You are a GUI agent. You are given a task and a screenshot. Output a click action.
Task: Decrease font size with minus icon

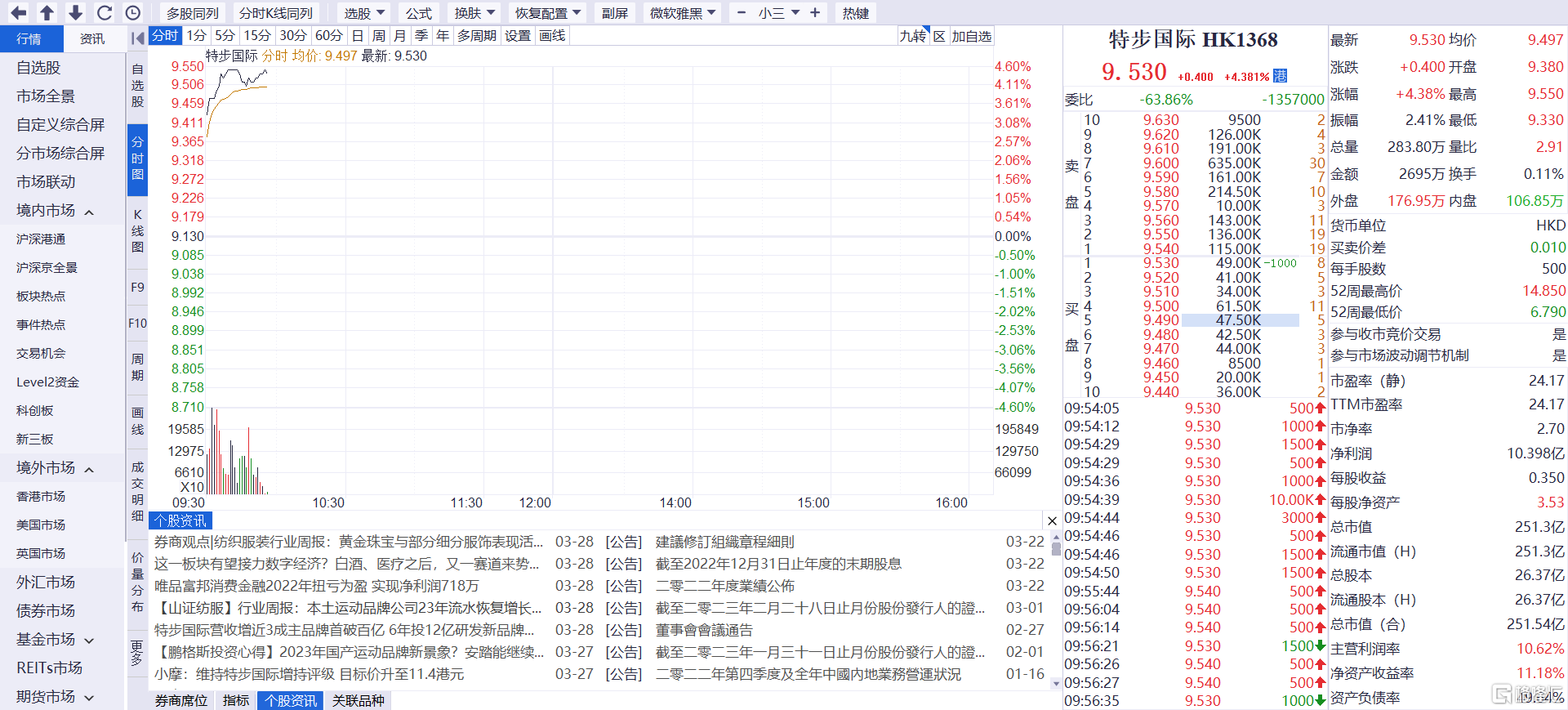coord(741,13)
